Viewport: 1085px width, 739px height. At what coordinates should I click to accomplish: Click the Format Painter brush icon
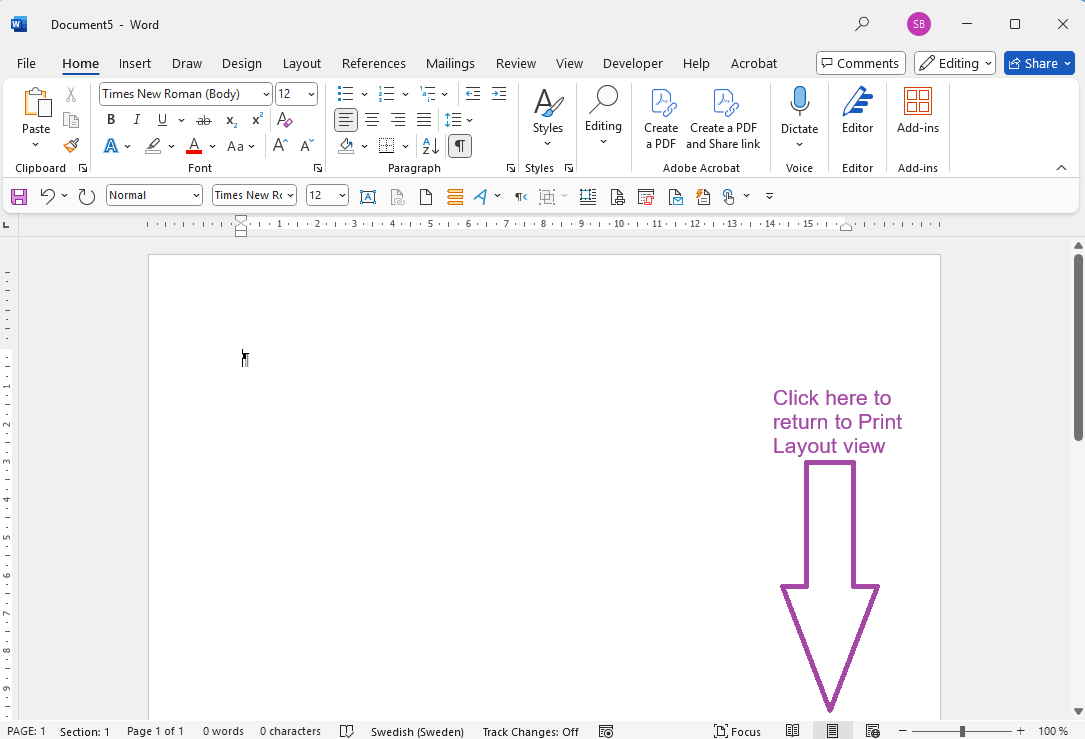pyautogui.click(x=71, y=146)
